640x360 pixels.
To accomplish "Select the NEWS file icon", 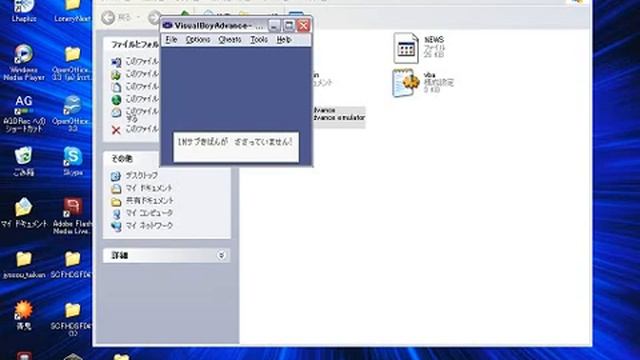I will pyautogui.click(x=406, y=48).
